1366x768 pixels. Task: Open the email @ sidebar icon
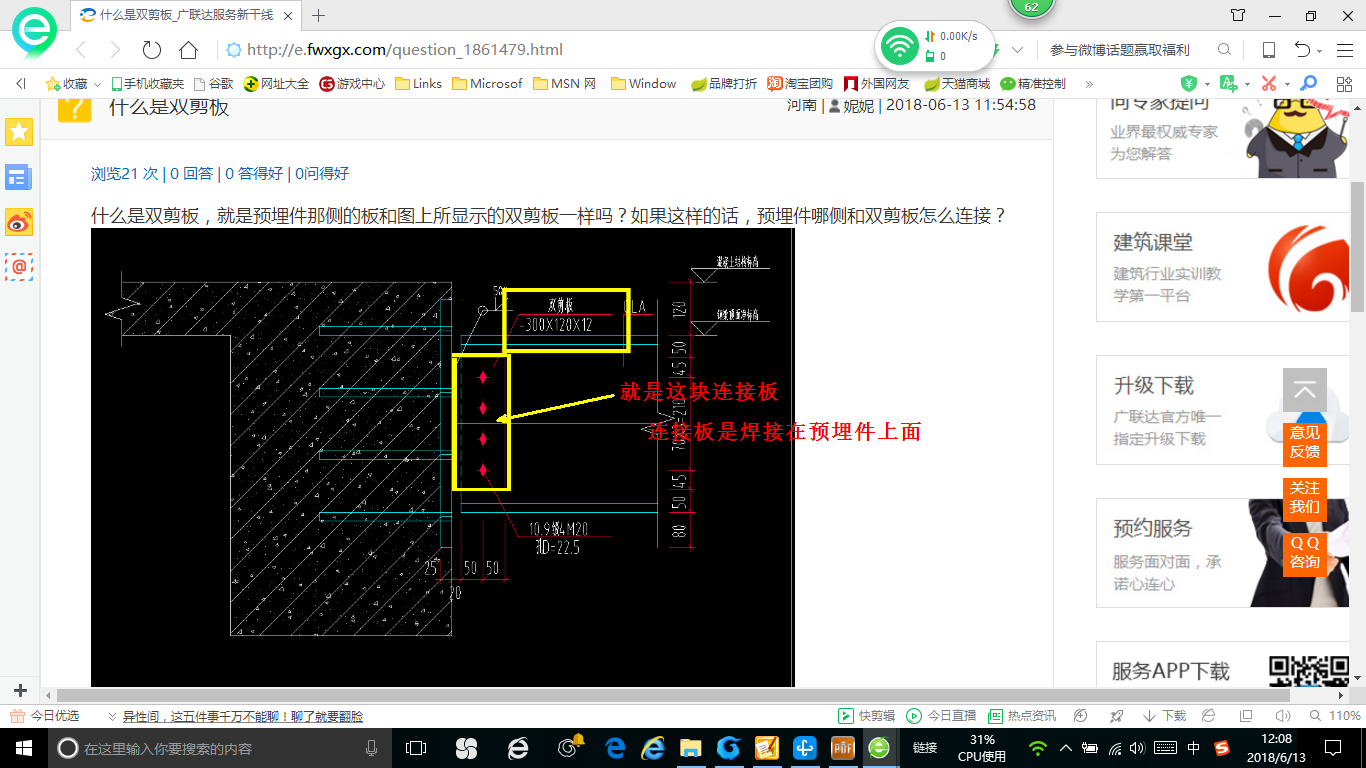click(19, 267)
